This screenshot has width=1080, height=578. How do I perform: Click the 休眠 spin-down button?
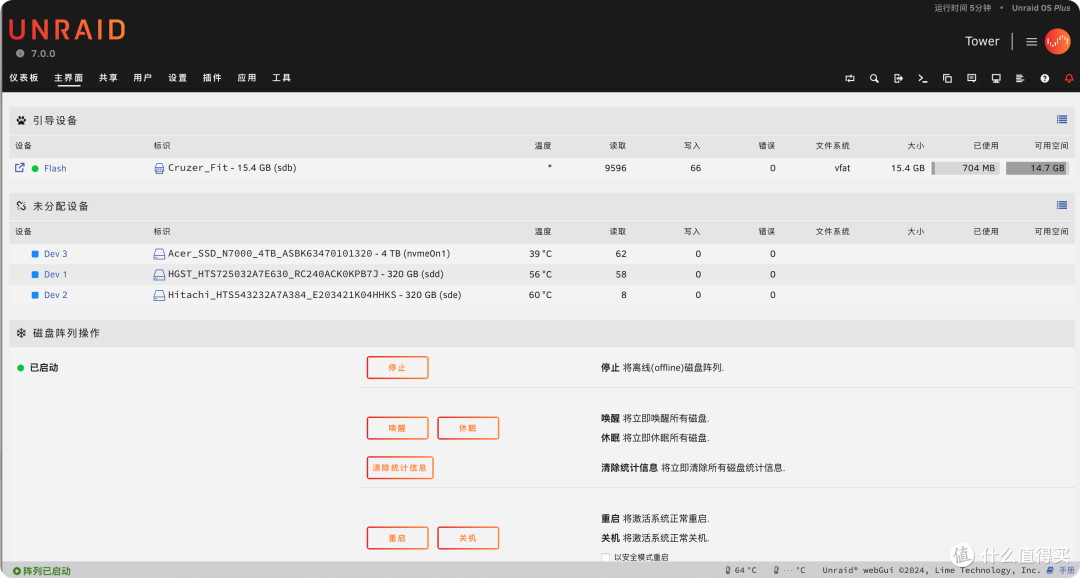pos(468,429)
